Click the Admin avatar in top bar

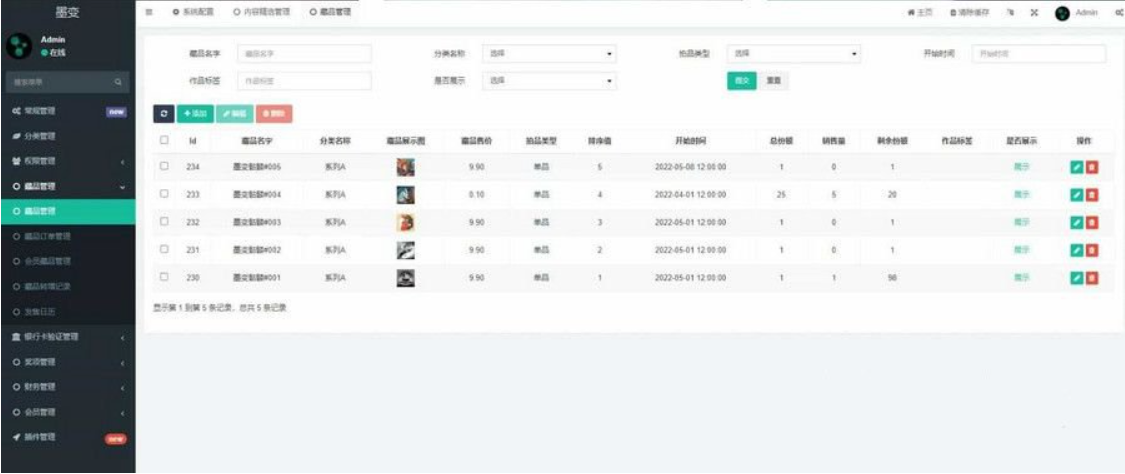(x=1063, y=13)
